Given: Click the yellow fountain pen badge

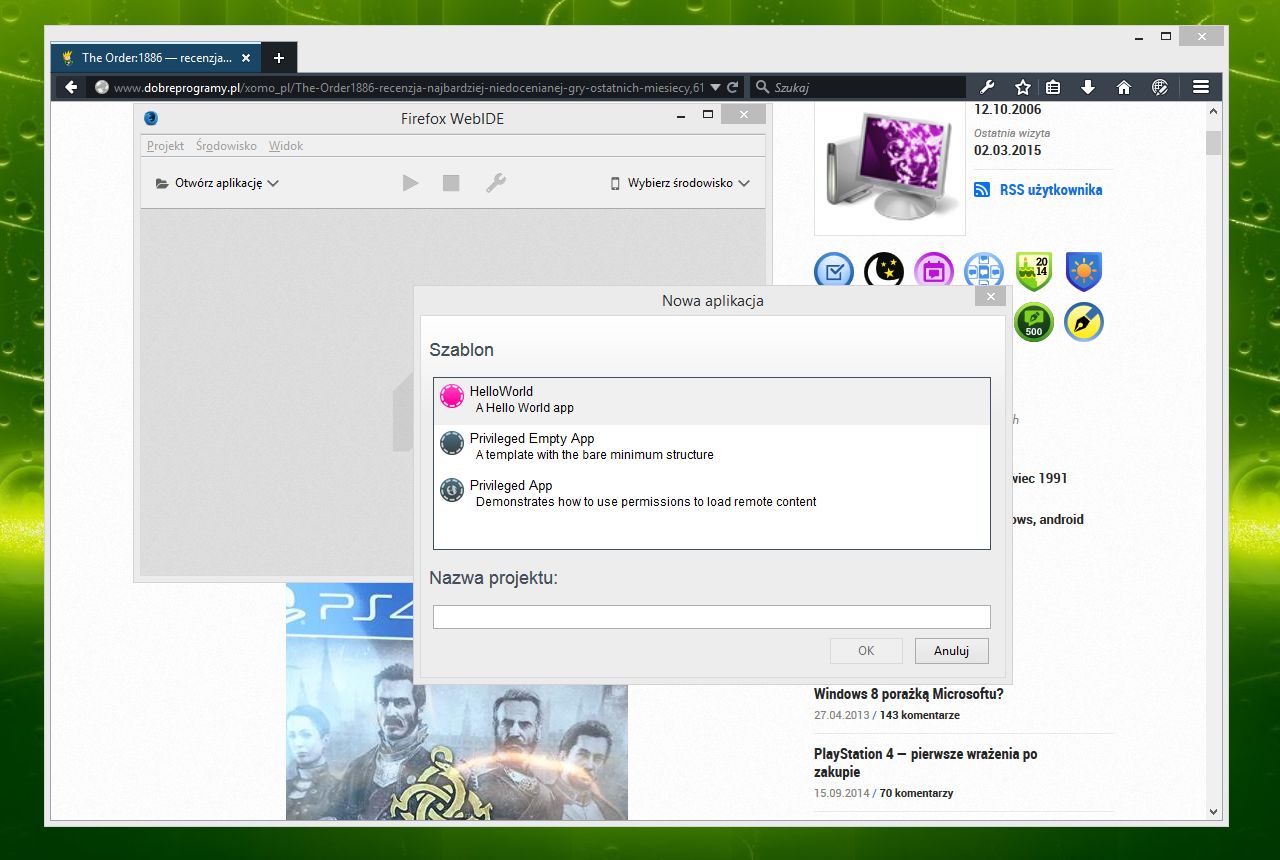Looking at the screenshot, I should 1084,322.
